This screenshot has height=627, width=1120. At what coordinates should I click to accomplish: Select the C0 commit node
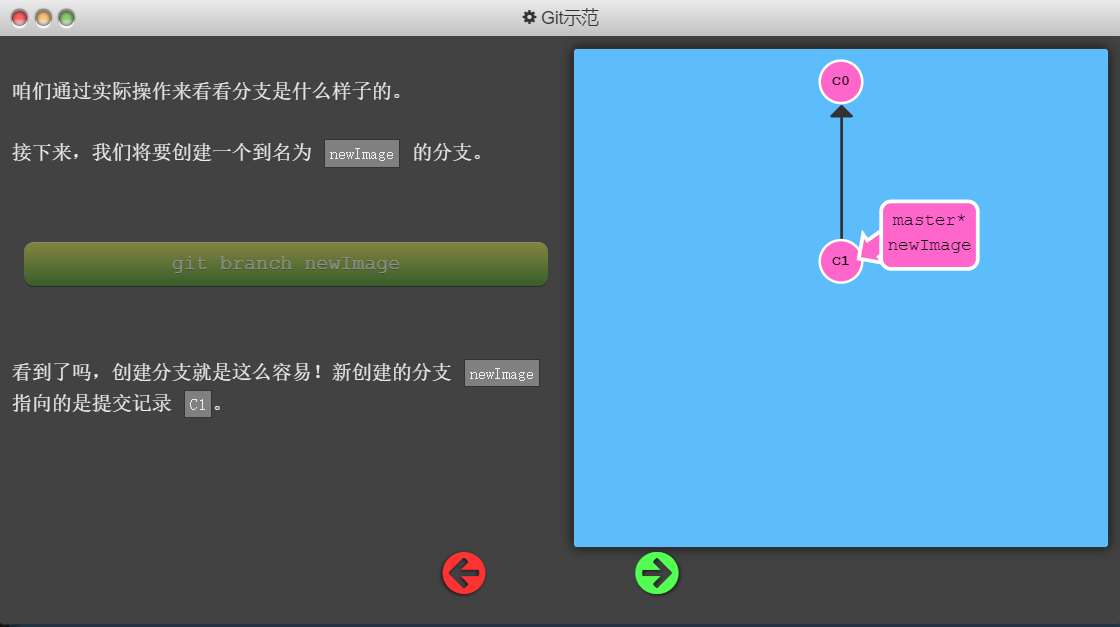click(x=840, y=81)
